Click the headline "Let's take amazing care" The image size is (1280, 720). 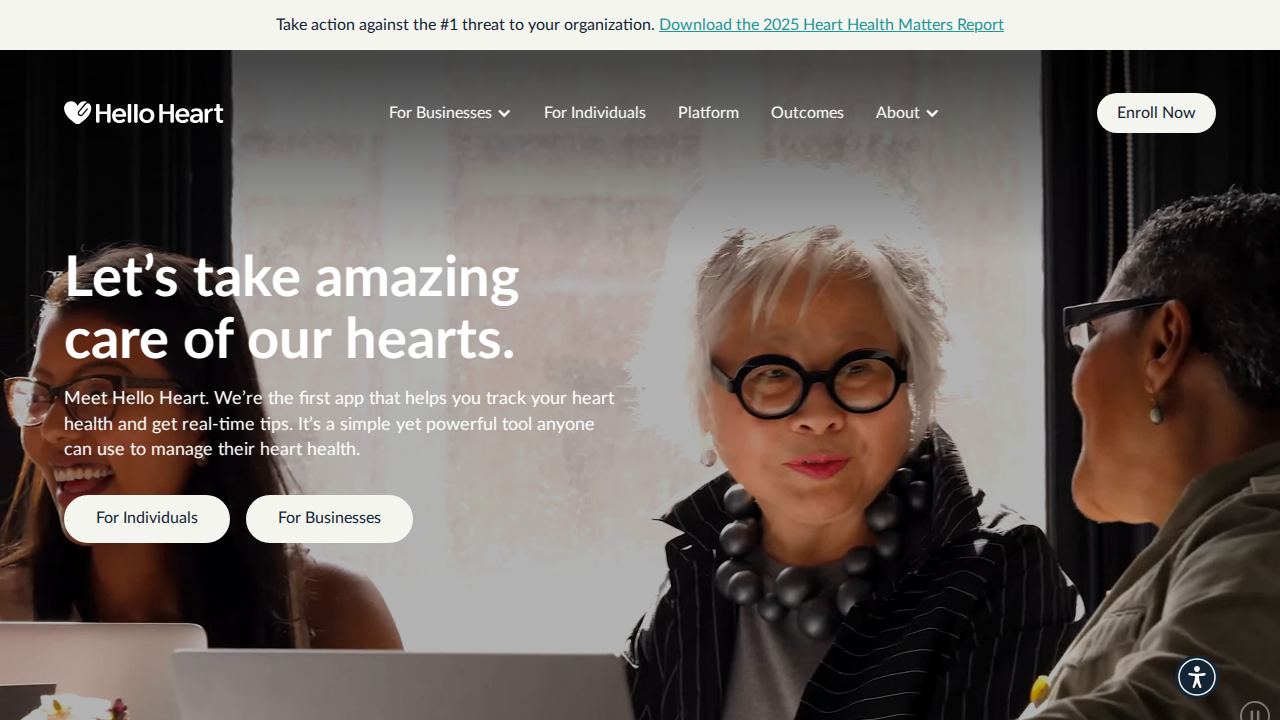291,307
